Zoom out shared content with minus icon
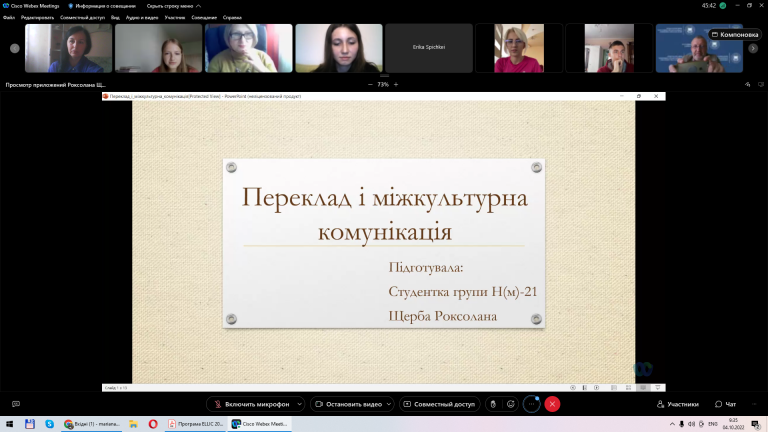This screenshot has height=432, width=768. pos(370,85)
